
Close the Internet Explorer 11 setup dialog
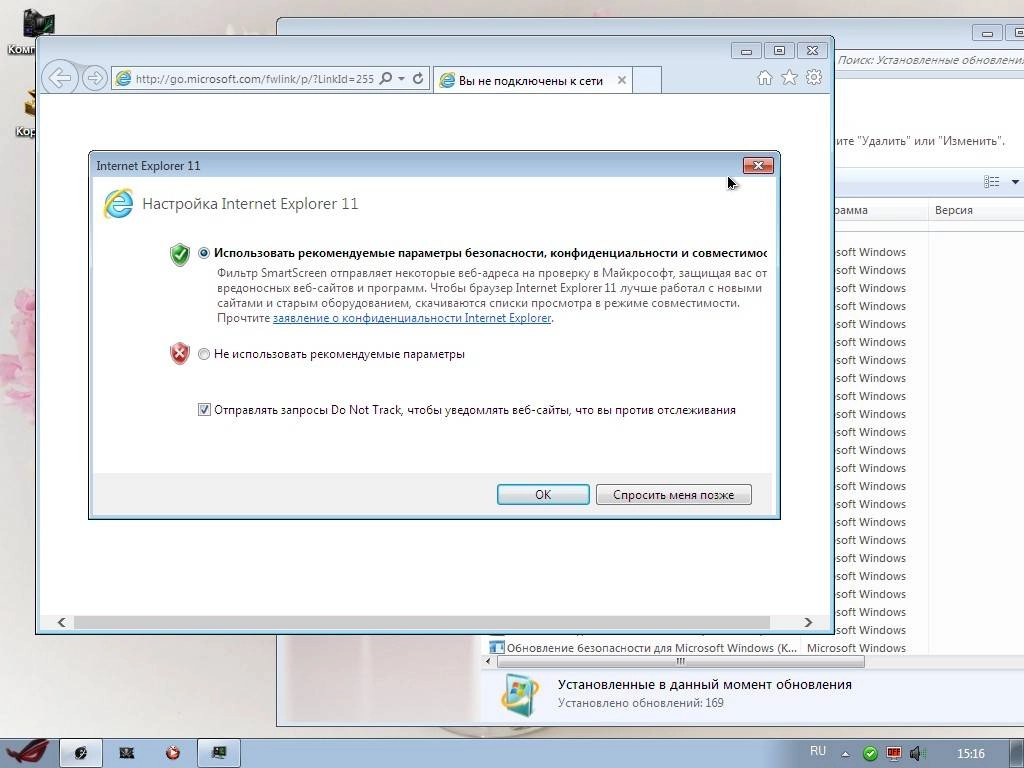[758, 165]
